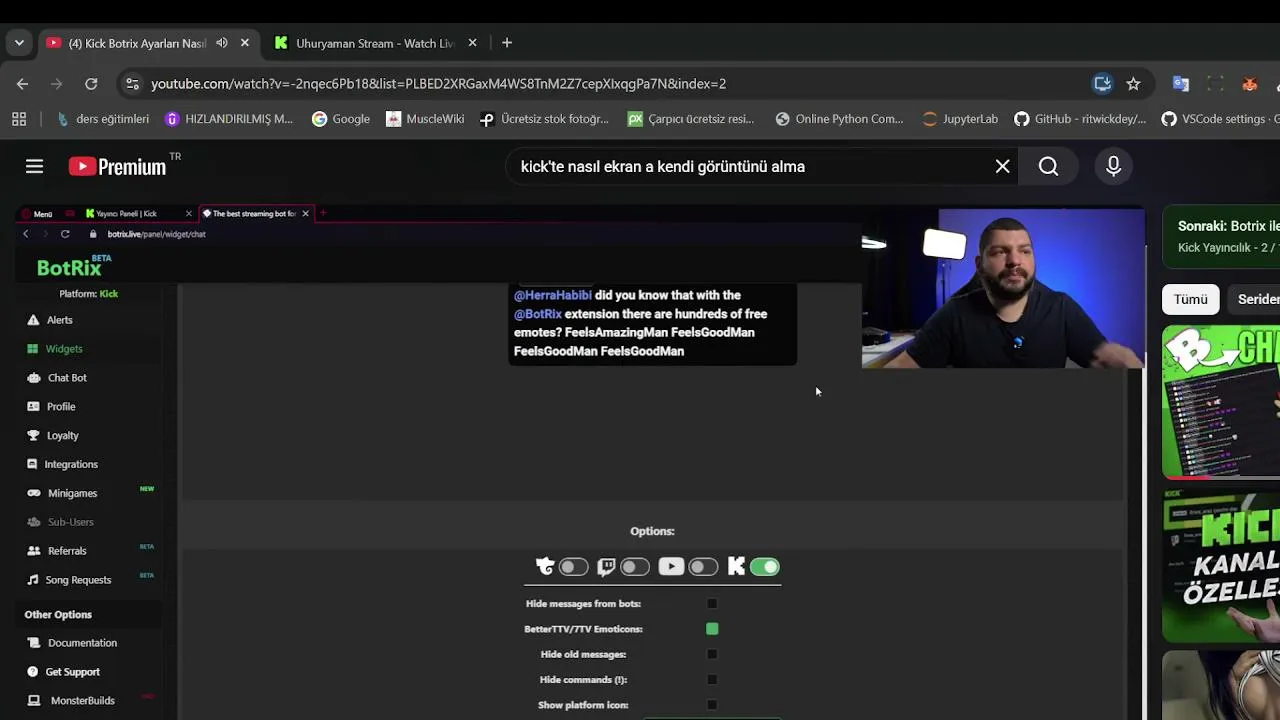This screenshot has width=1280, height=720.
Task: Open the JupyterLab bookmark
Action: [960, 119]
